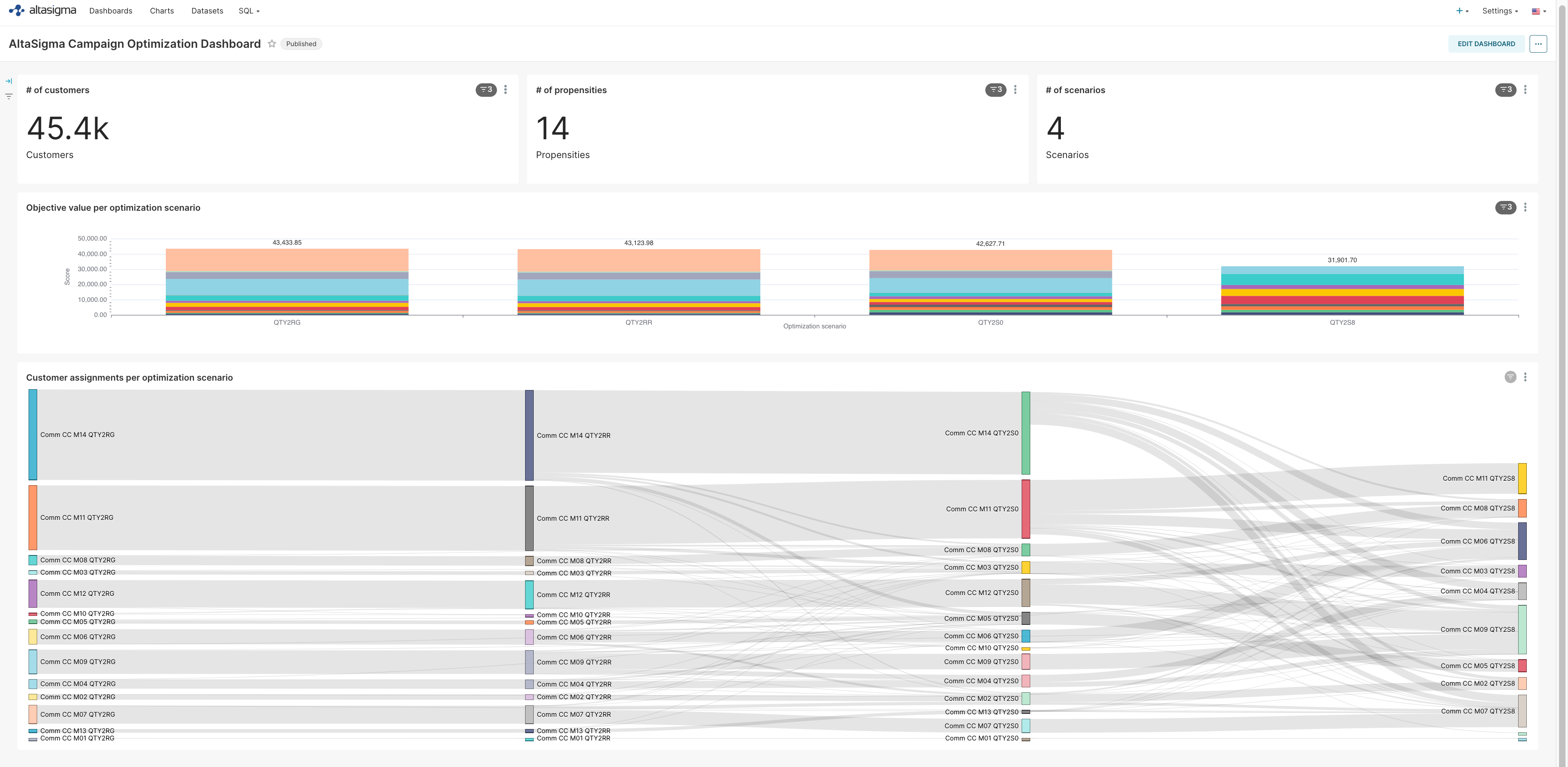Open the plus create-new dropdown
This screenshot has height=767, width=1568.
click(1462, 11)
